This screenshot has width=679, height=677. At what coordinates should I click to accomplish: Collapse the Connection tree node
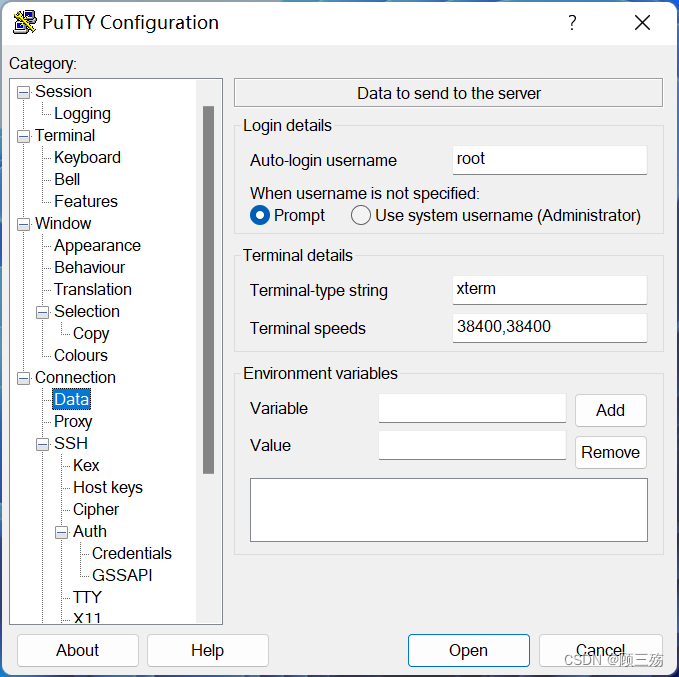[23, 378]
